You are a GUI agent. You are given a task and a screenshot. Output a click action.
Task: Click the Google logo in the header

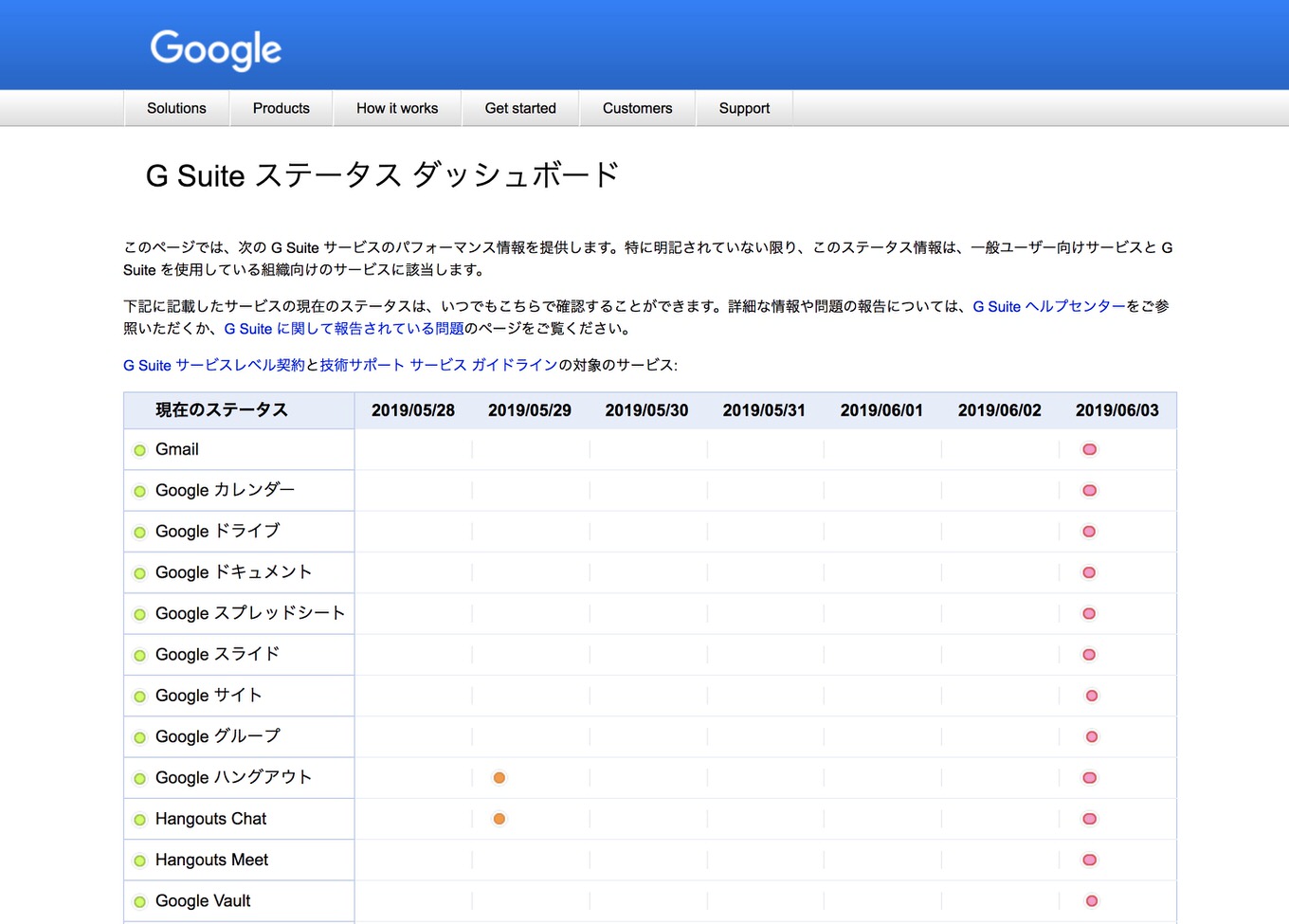click(216, 49)
